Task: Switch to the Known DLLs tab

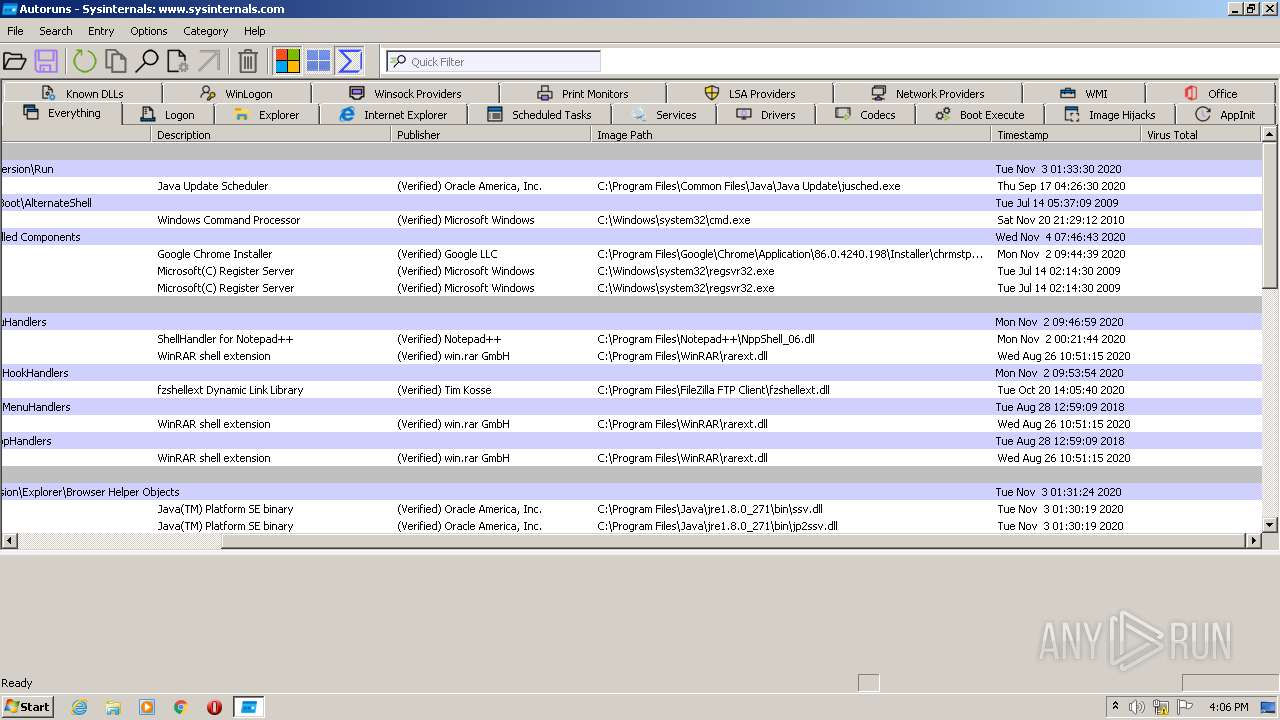Action: (83, 93)
